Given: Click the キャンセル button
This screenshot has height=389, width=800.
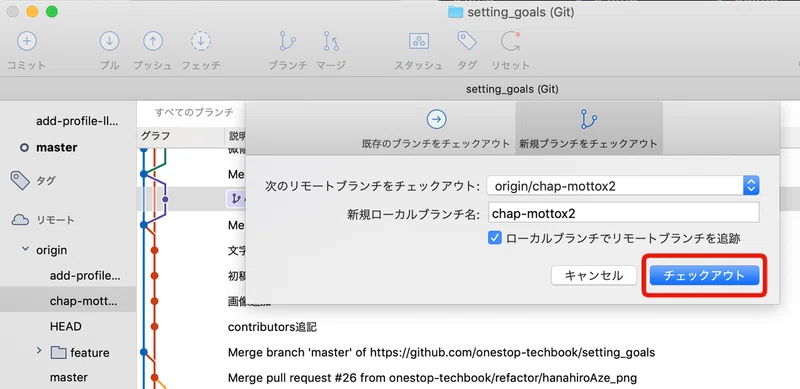Looking at the screenshot, I should pos(594,276).
